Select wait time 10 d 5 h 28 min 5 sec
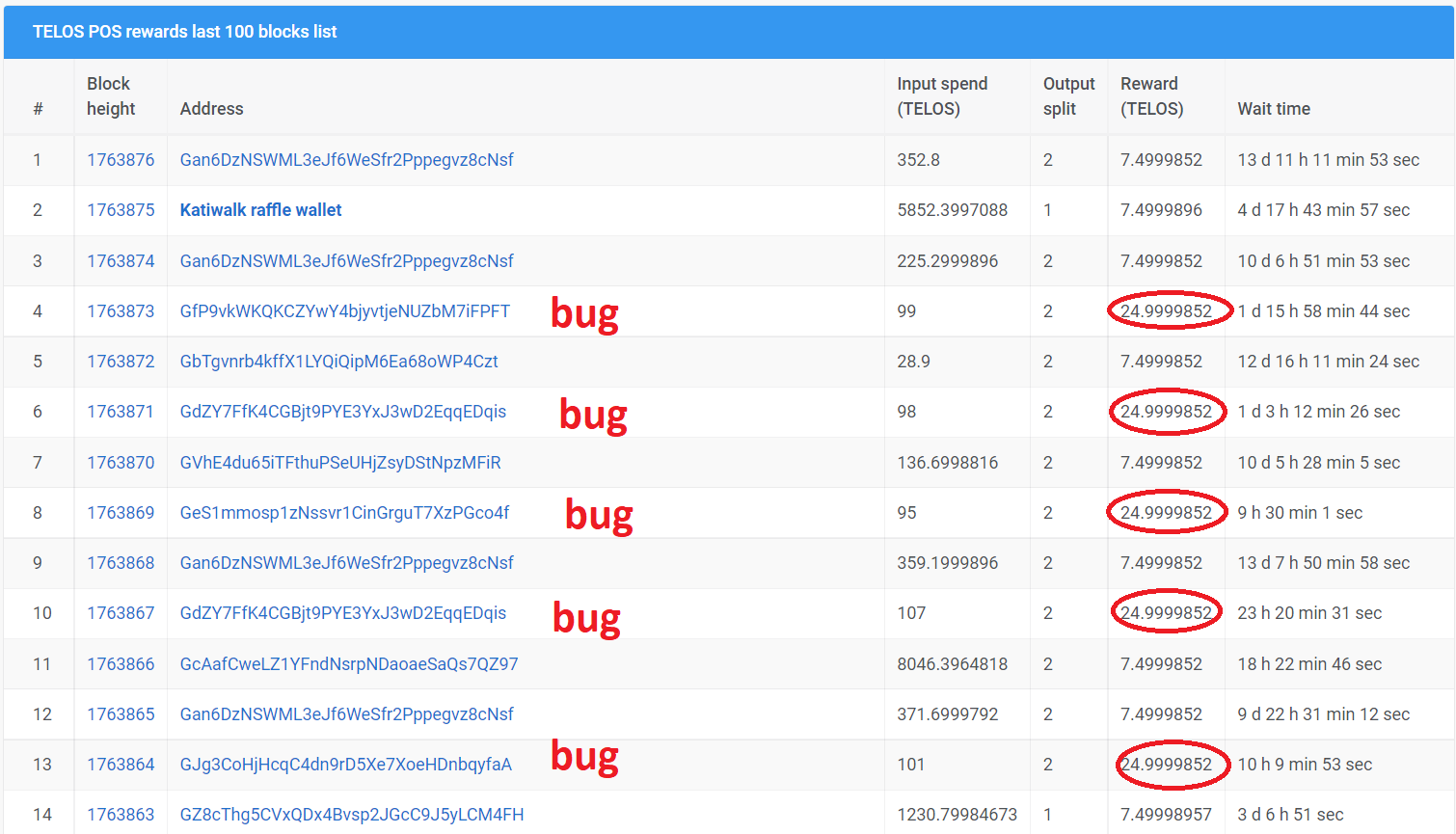The image size is (1456, 834). coord(1318,463)
